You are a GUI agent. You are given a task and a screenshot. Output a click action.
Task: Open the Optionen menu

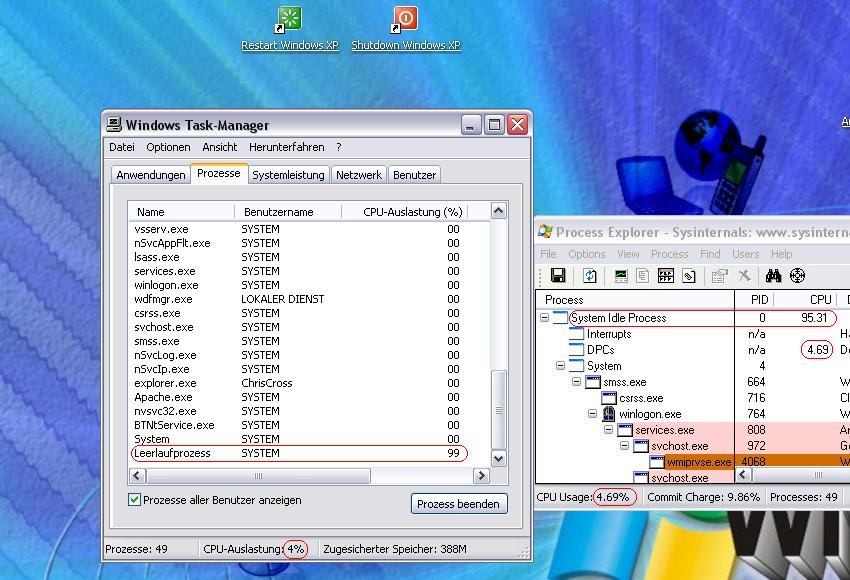tap(168, 147)
